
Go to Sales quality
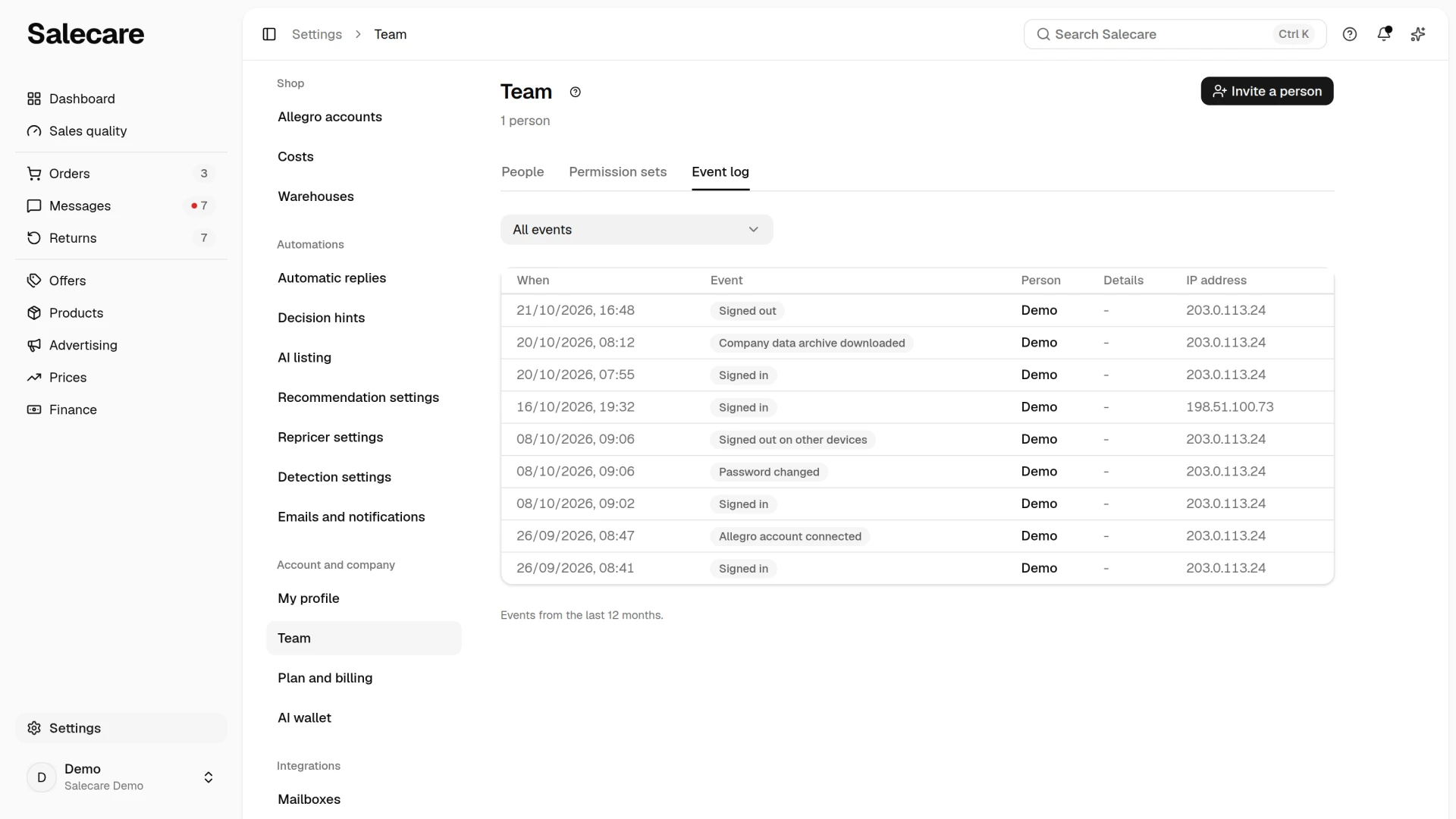(x=121, y=131)
